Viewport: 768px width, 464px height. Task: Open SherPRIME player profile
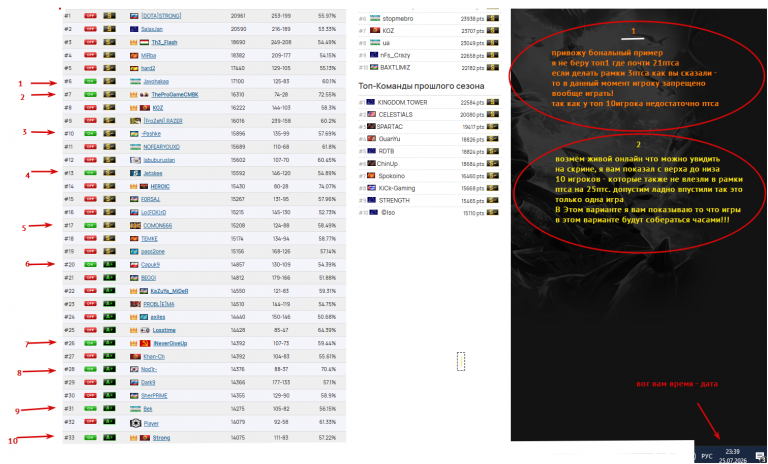tap(155, 396)
